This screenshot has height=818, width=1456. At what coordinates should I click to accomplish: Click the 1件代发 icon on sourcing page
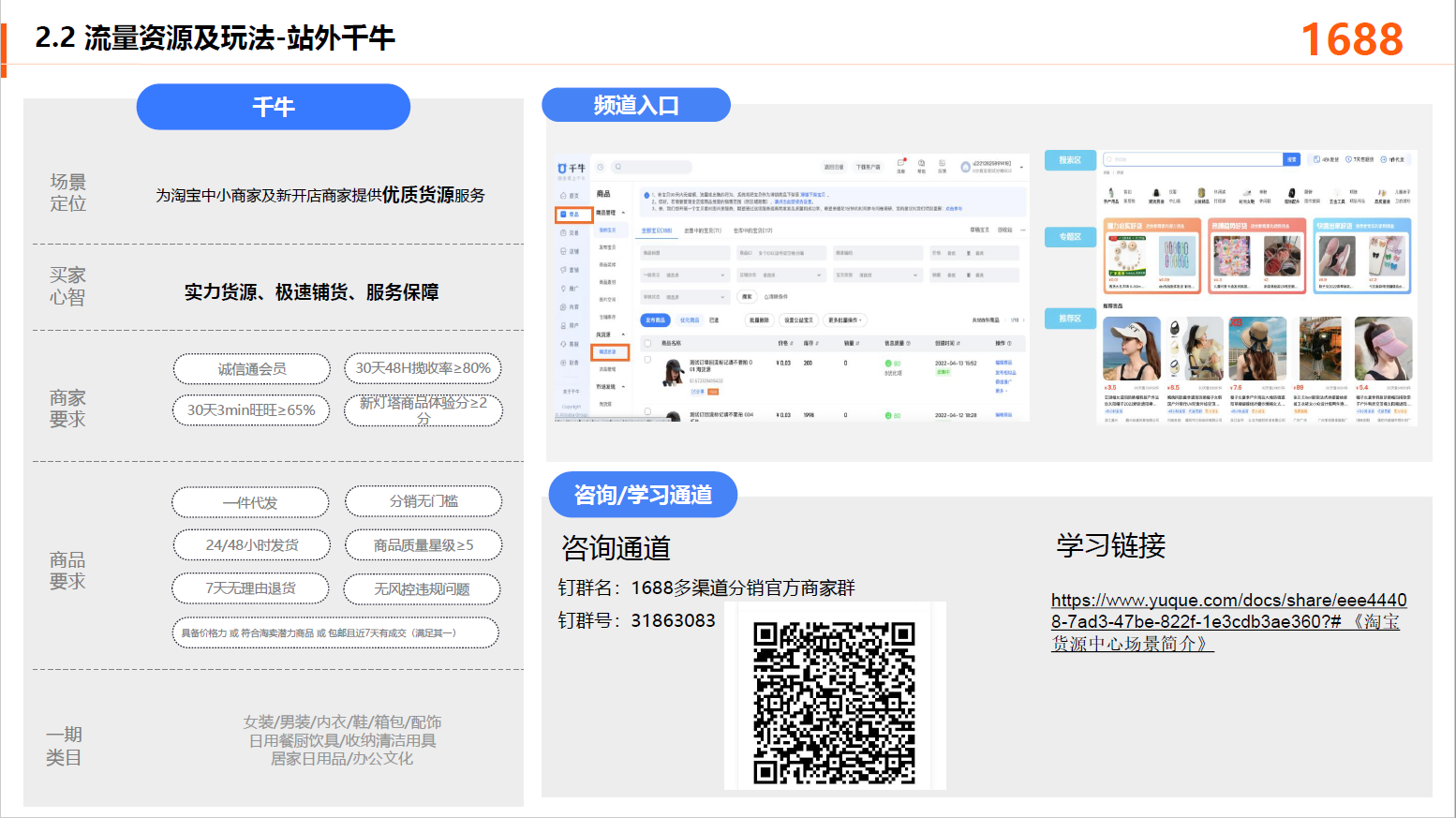[1383, 159]
